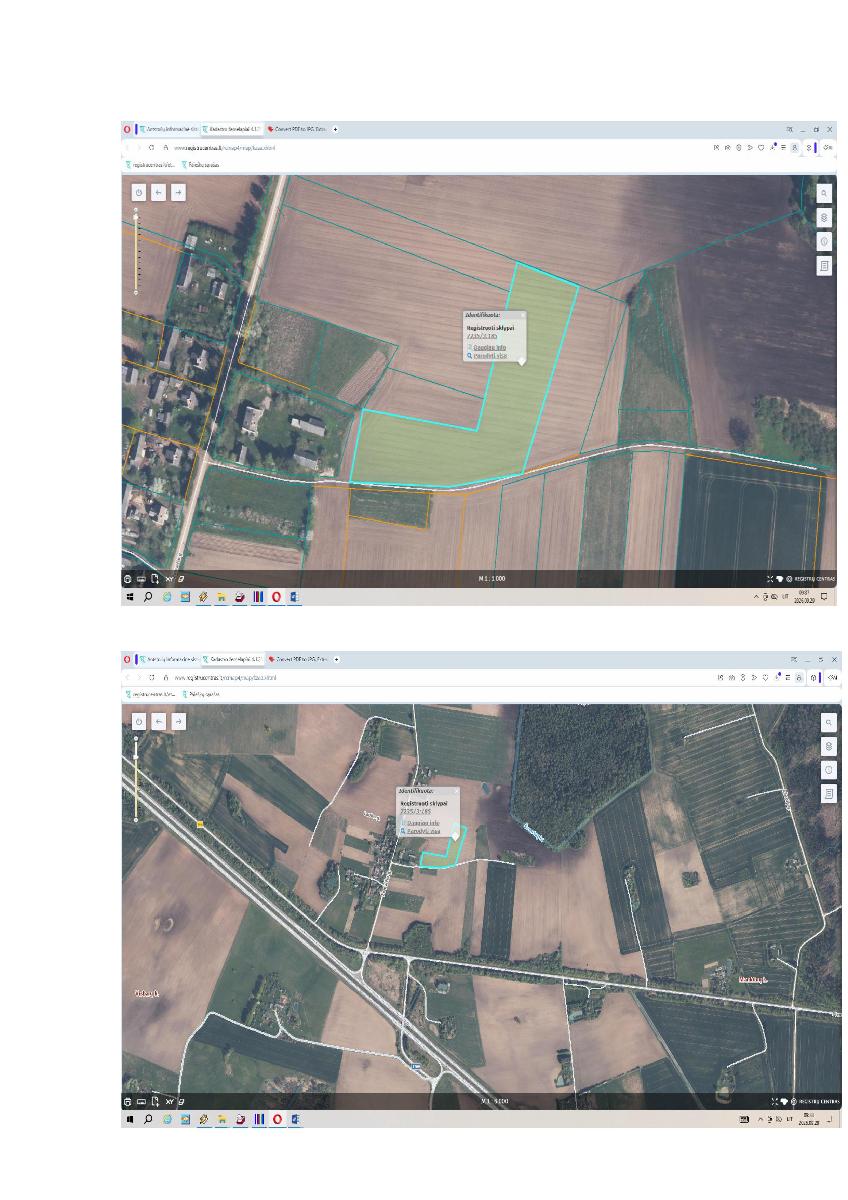Open a new tab in upper browser
Viewport: 848px width, 1200px height.
coord(336,129)
